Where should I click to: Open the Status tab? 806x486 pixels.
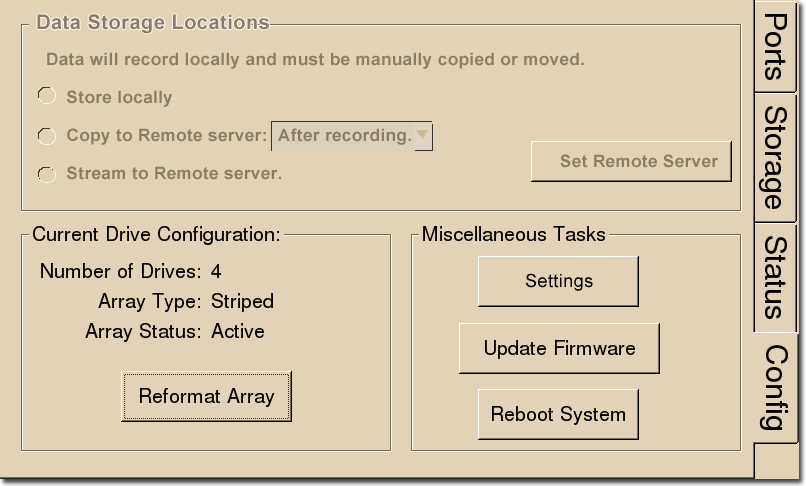coord(775,278)
